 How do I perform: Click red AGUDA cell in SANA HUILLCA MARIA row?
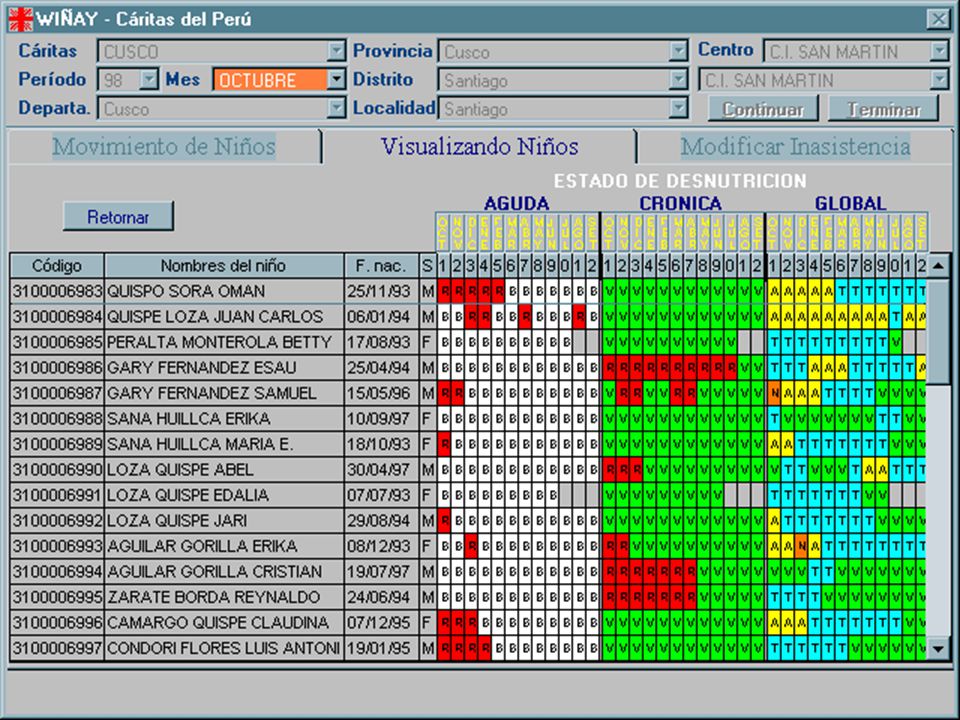[x=444, y=444]
